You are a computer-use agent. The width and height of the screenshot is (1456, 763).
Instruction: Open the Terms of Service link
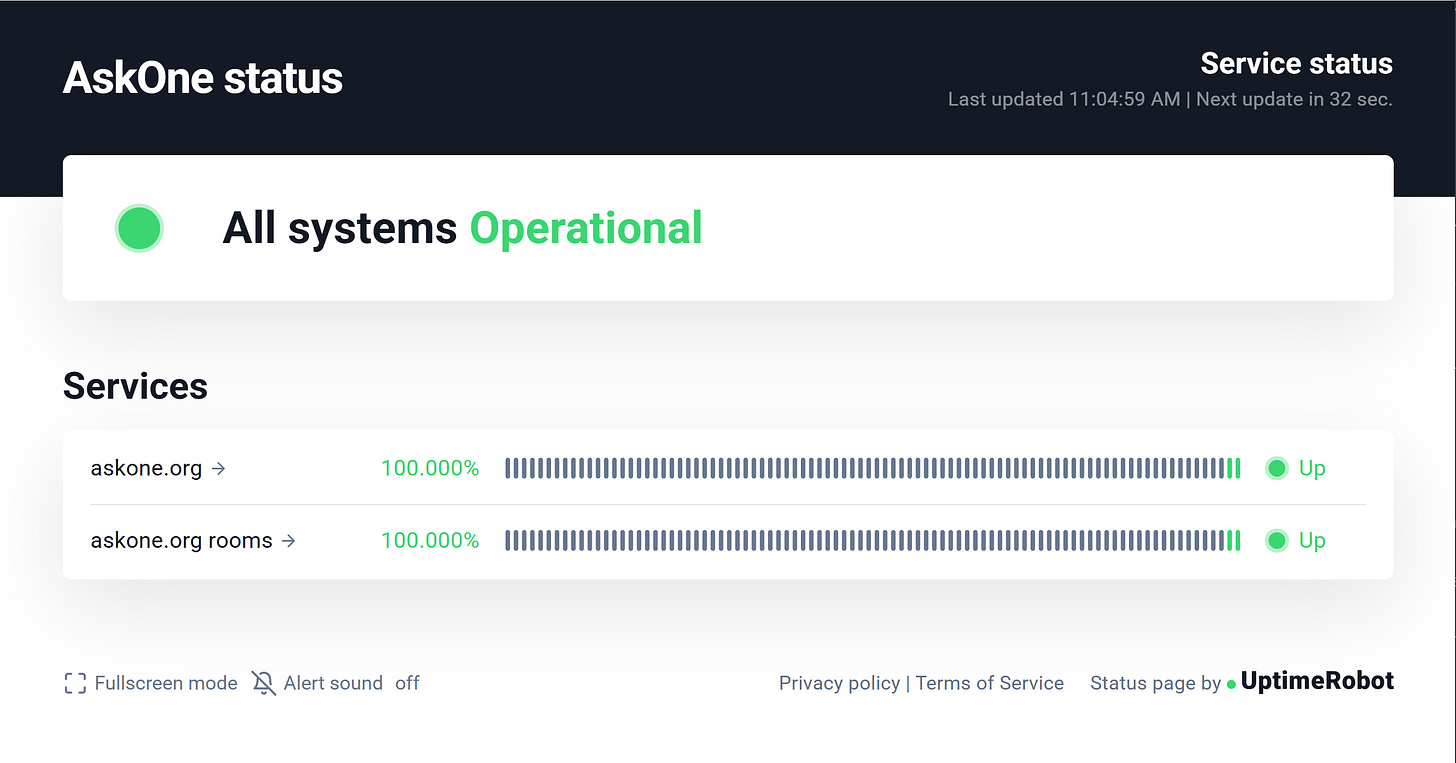pos(989,683)
